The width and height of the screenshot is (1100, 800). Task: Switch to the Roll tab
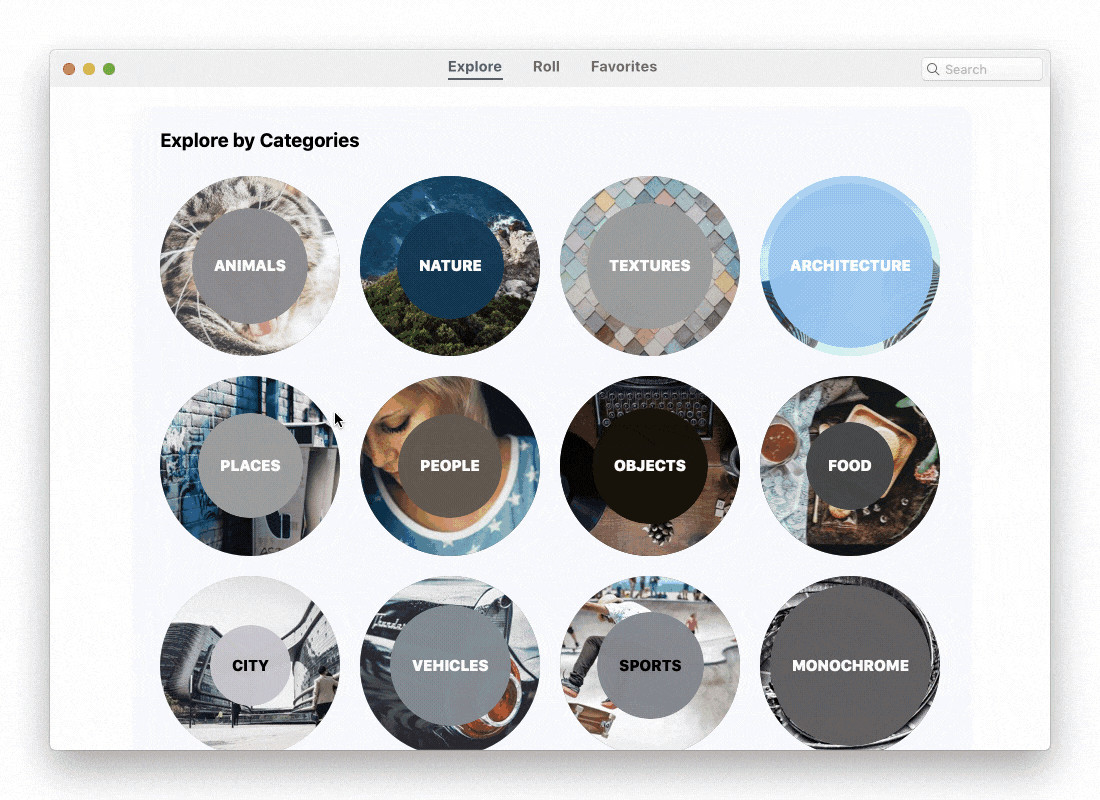[x=546, y=67]
